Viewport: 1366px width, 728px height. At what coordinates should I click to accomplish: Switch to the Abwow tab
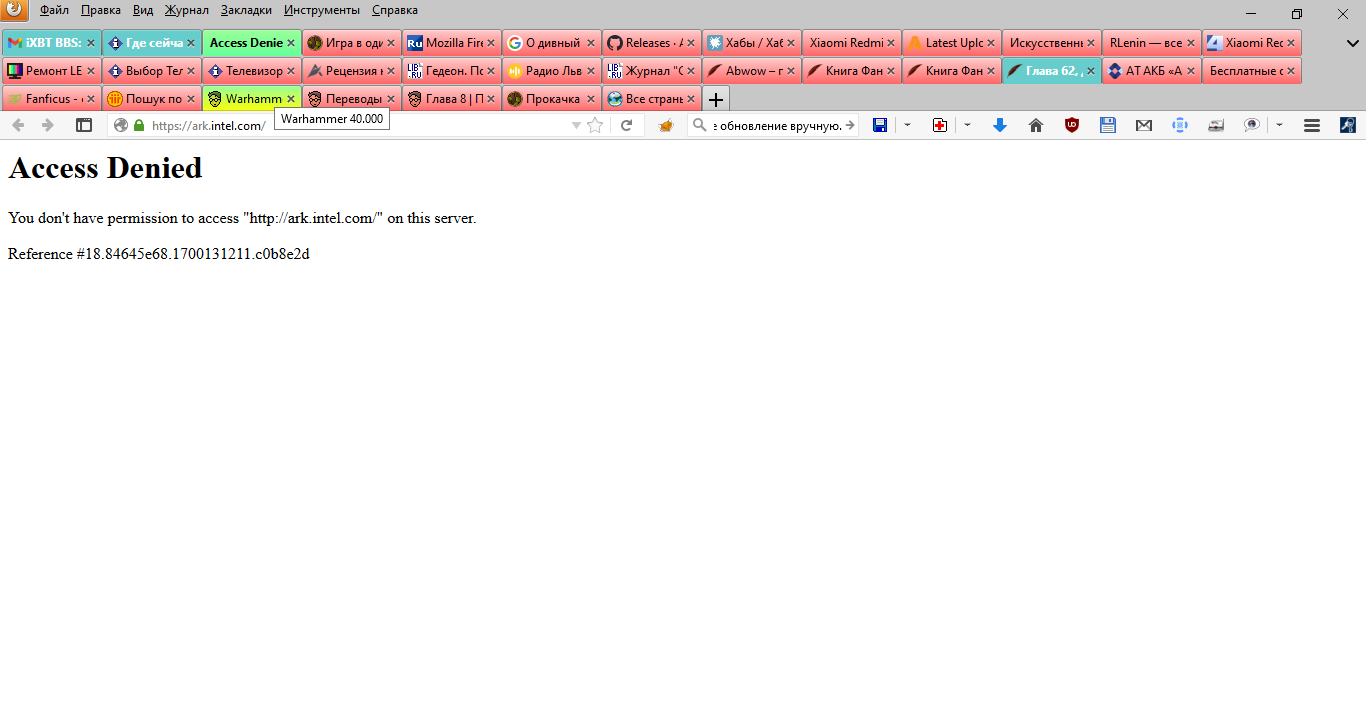[x=752, y=71]
